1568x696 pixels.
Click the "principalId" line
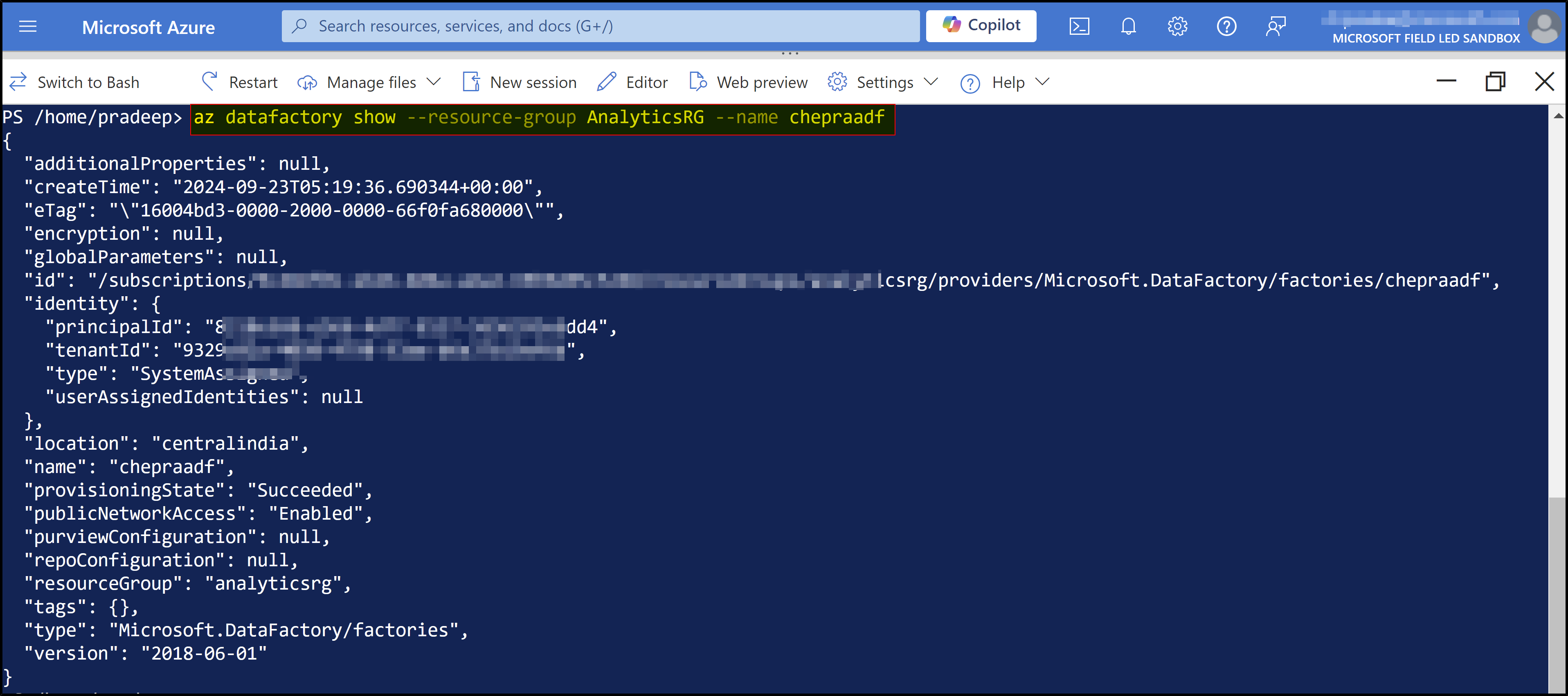pos(331,328)
